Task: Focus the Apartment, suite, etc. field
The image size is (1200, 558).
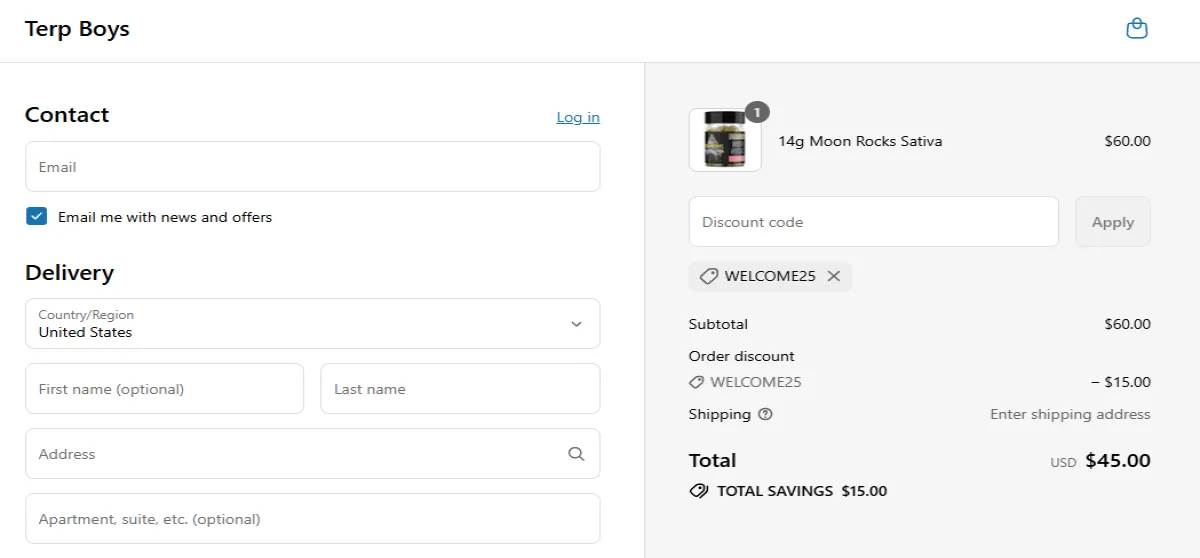Action: click(313, 518)
